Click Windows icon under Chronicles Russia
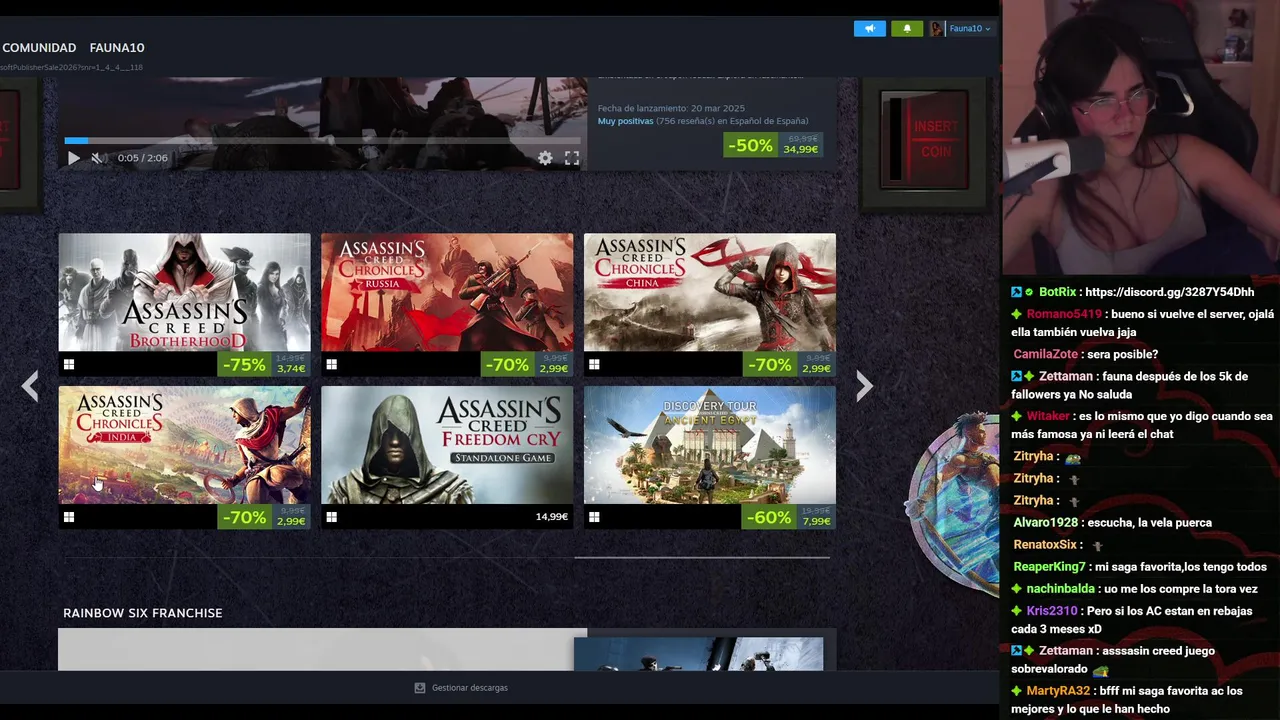 coord(332,365)
